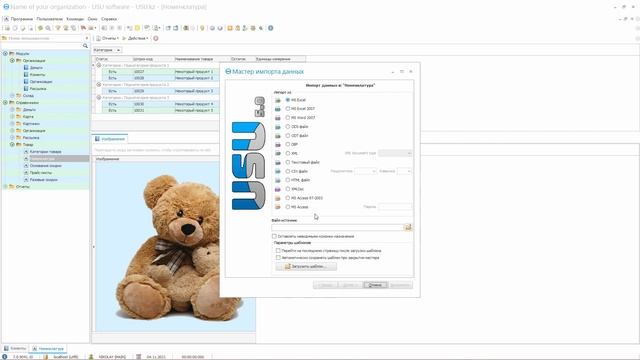
Task: Select MS Access 97-2003 import option
Action: pos(288,198)
